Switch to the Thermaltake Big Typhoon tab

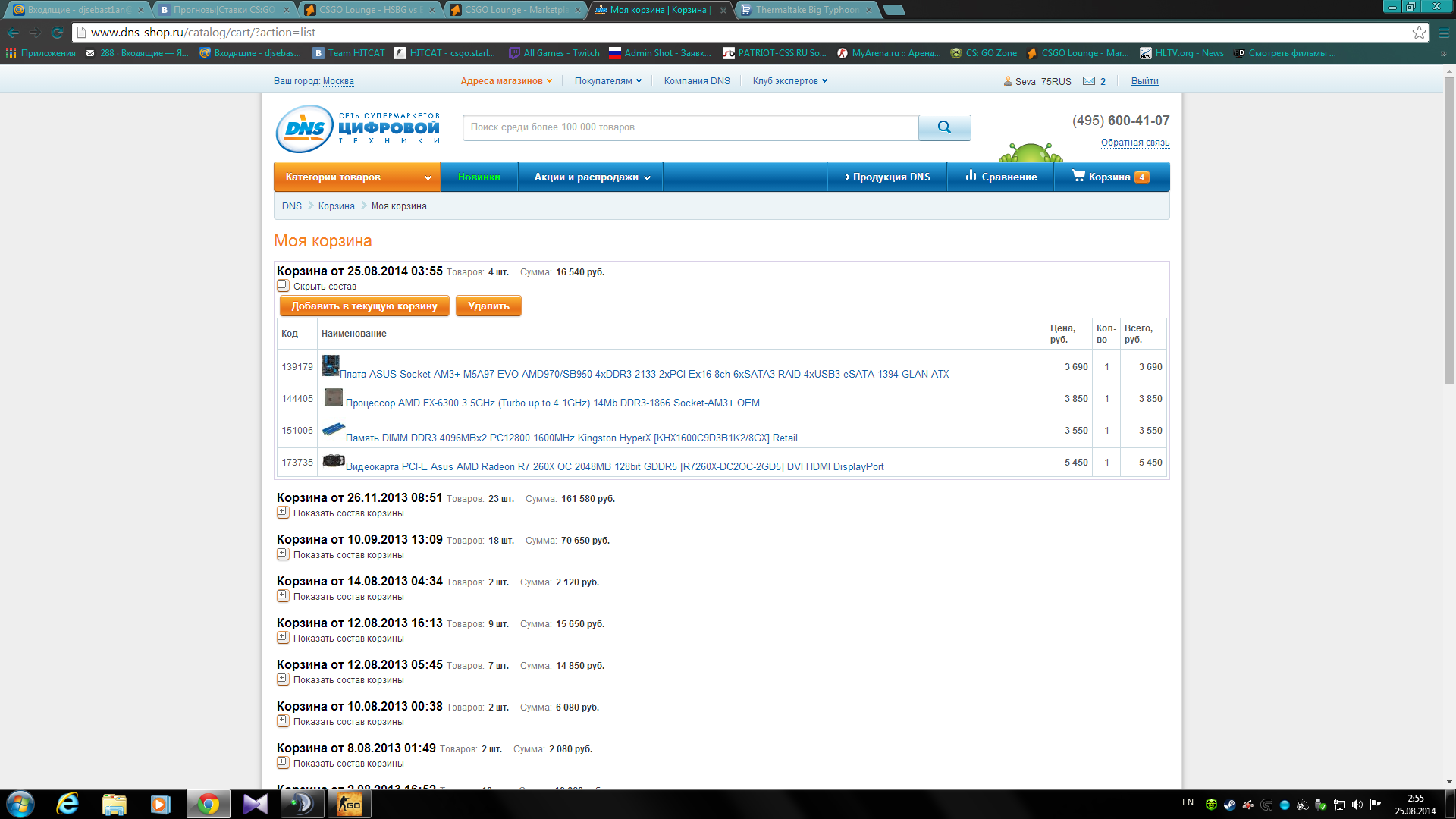[x=807, y=10]
